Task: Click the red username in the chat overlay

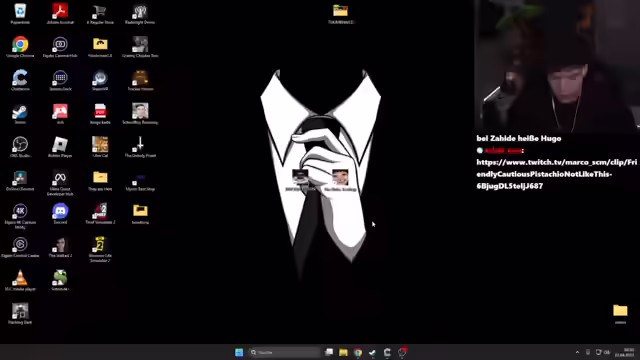Action: pos(504,150)
